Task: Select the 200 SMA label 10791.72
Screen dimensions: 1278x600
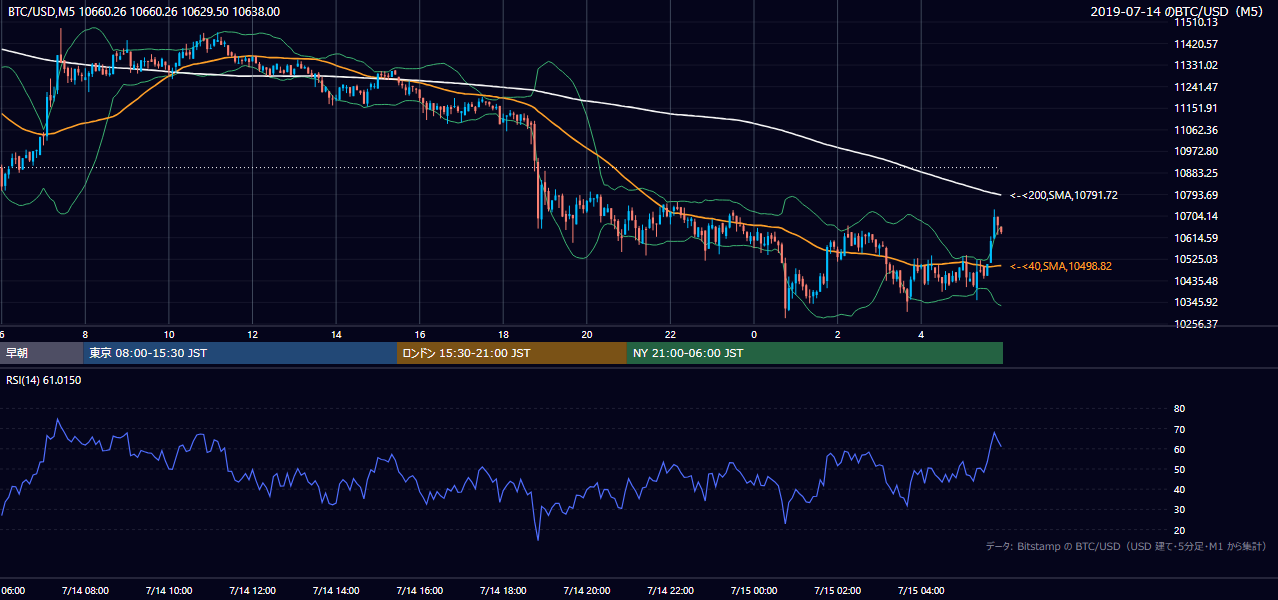Action: [x=1064, y=195]
